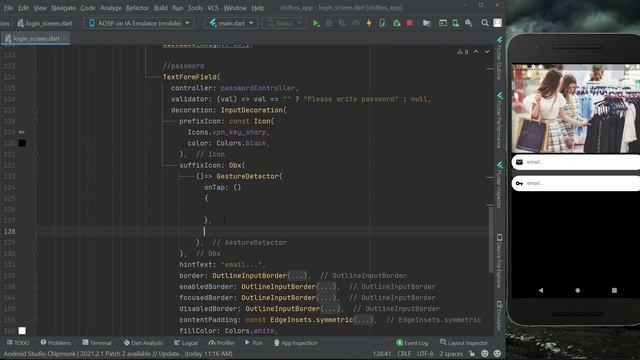Open the Navigate menu
Screen dimensions: 640x360
coord(63,8)
